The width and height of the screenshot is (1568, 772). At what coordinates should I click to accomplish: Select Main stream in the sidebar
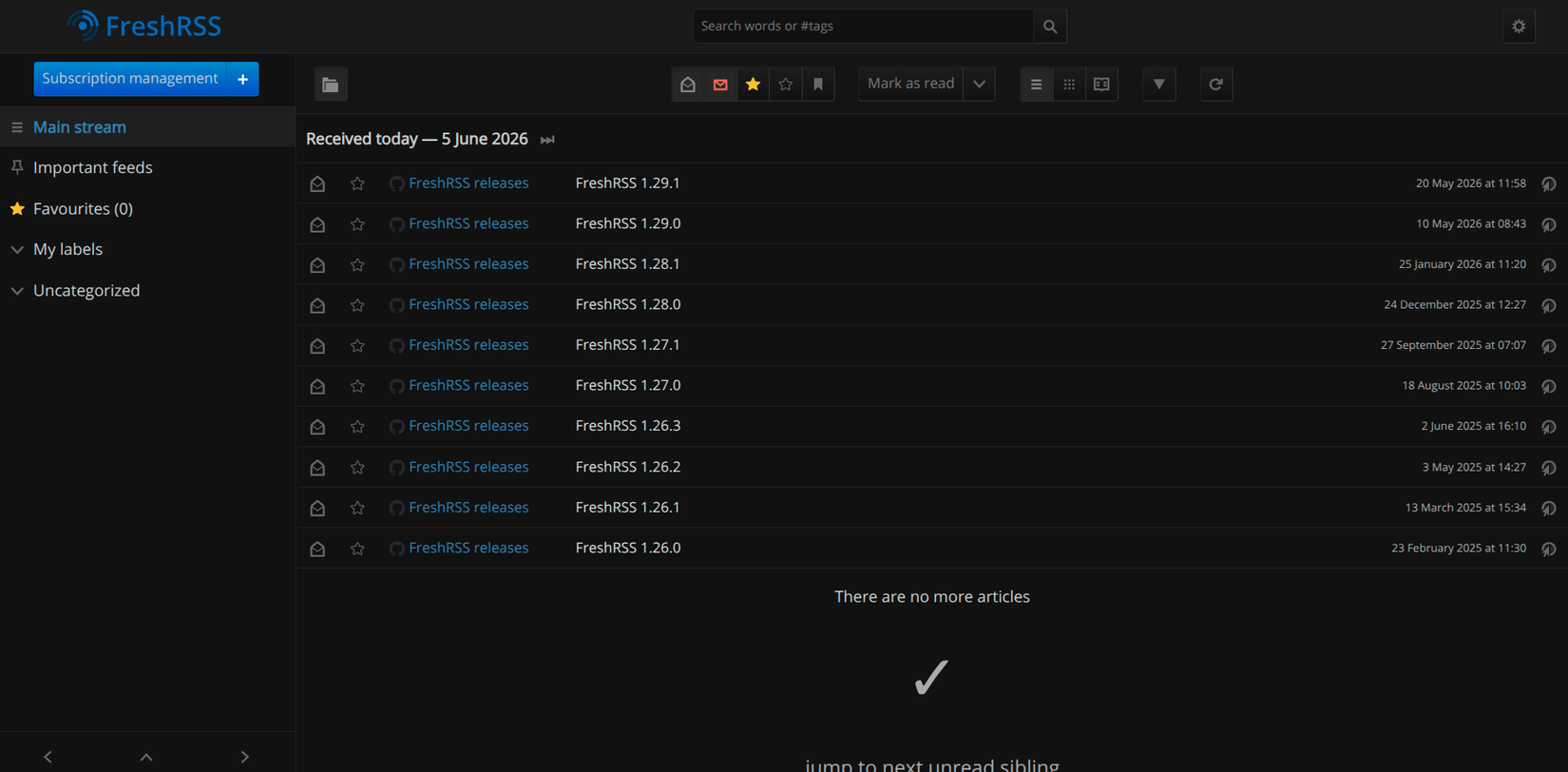(x=80, y=127)
